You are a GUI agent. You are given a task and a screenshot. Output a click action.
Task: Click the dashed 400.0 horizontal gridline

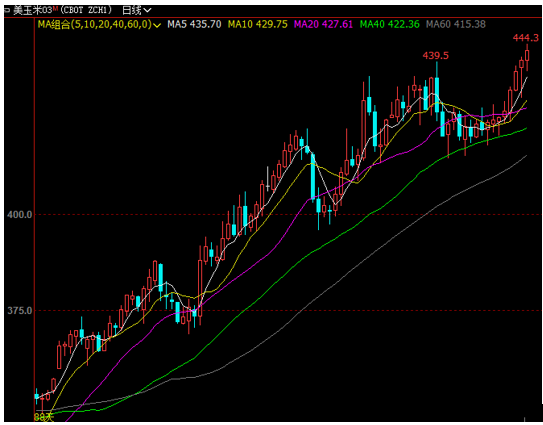pyautogui.click(x=287, y=215)
